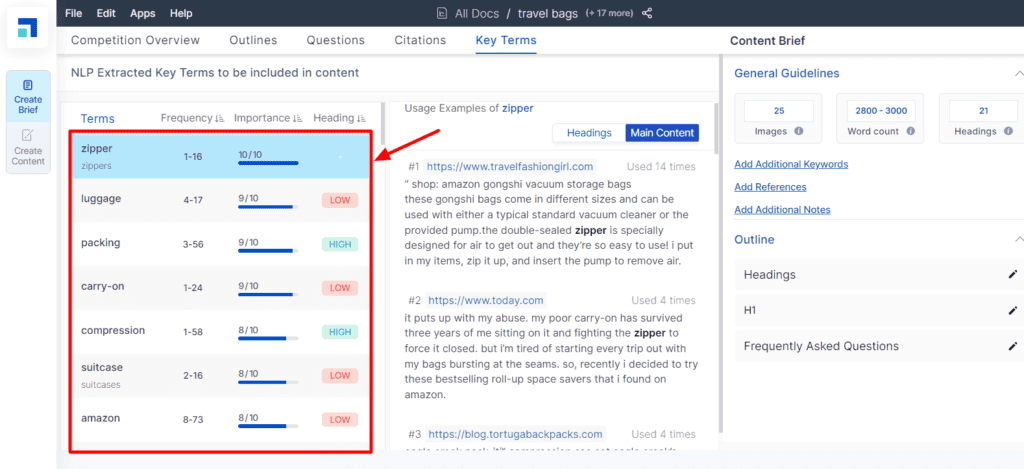Click Add Additional Keywords link

coord(790,164)
